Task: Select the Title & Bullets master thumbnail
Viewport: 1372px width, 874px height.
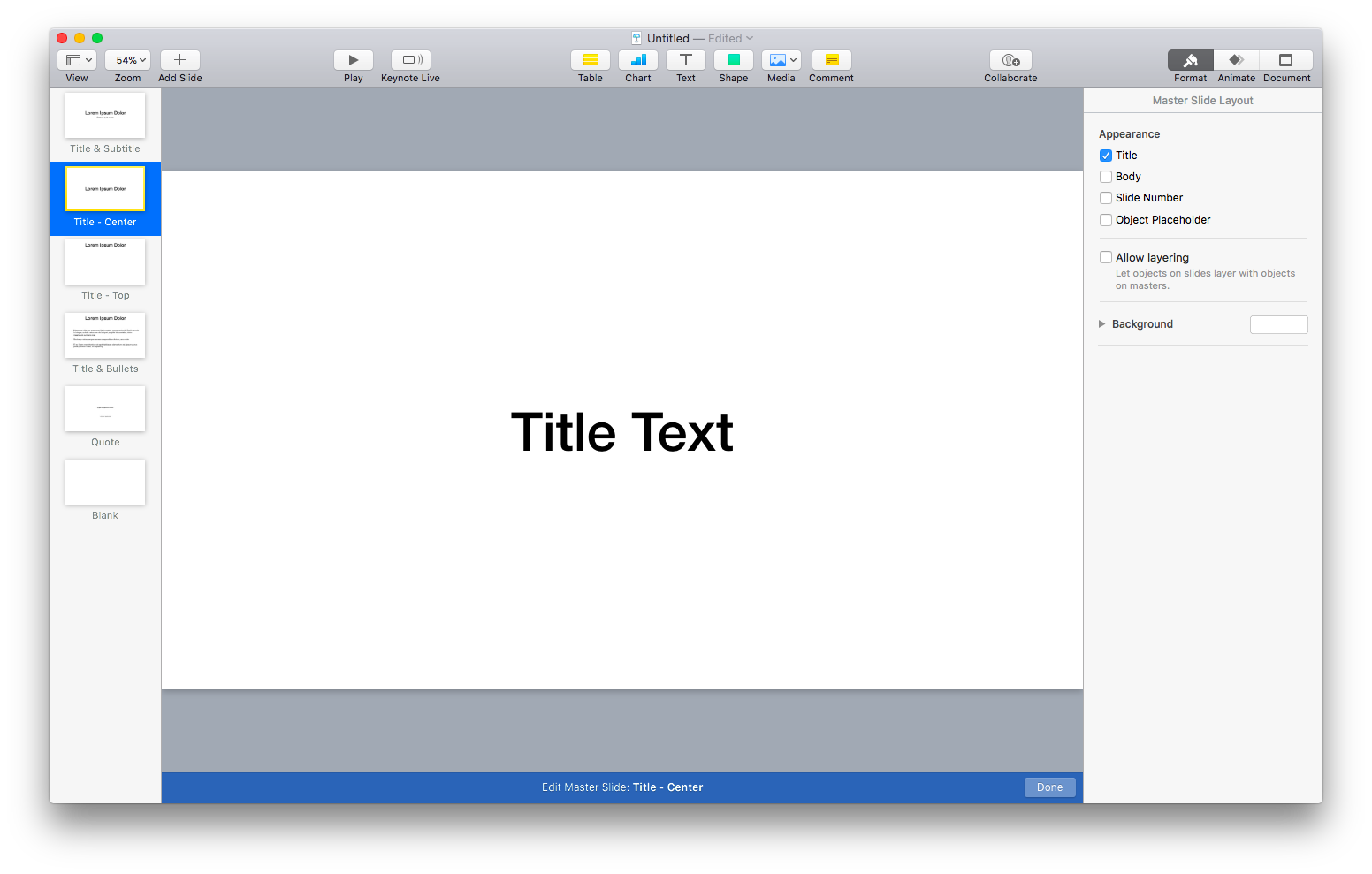Action: [x=105, y=336]
